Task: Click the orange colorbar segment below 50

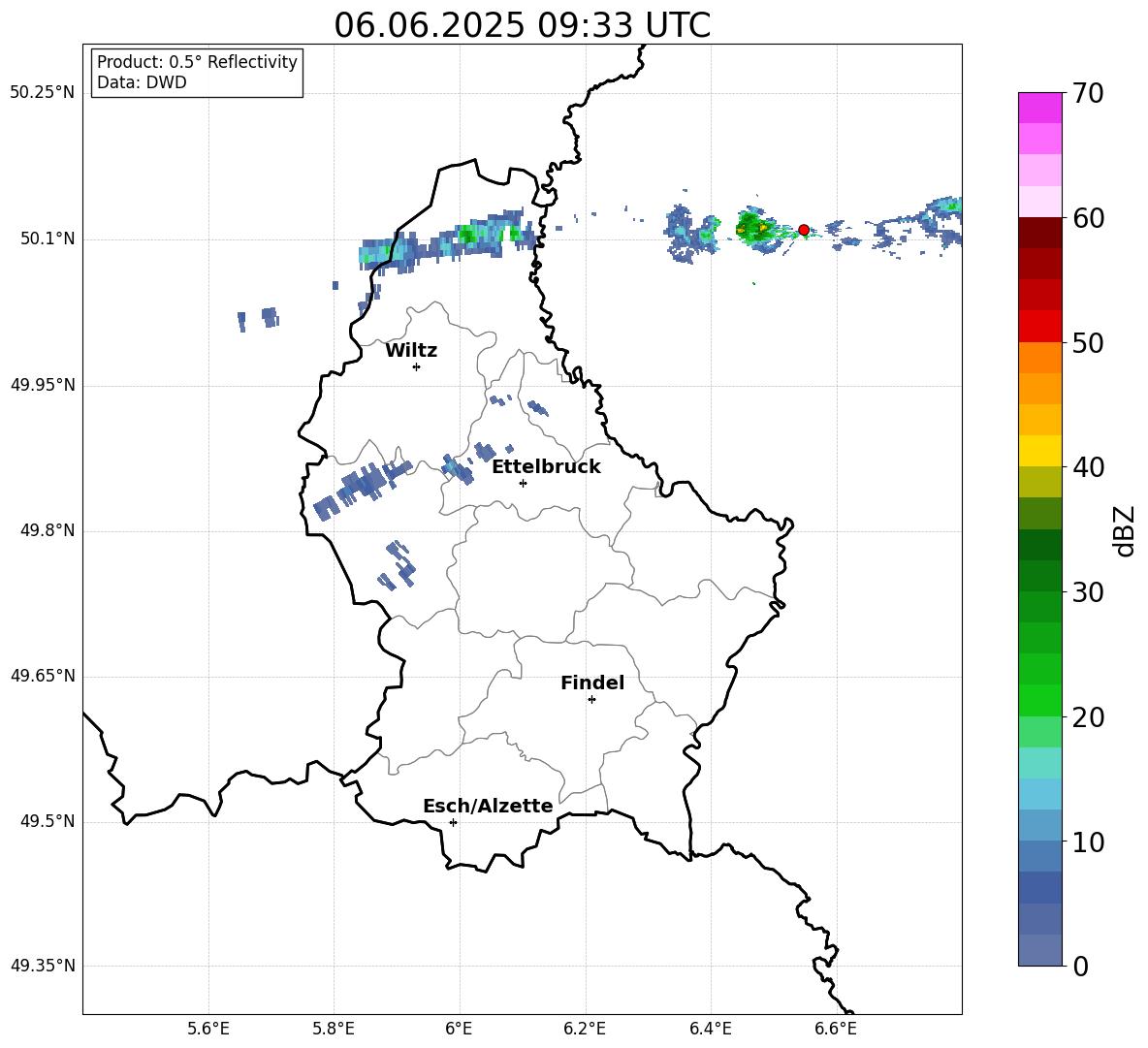Action: pos(1039,358)
